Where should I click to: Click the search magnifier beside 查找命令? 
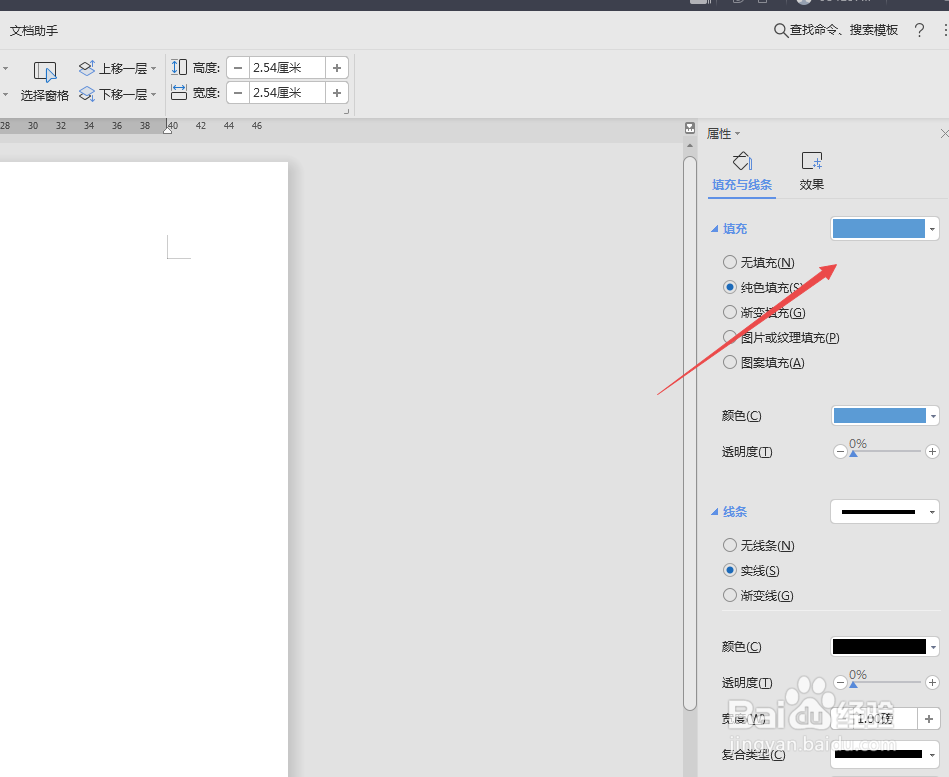pos(779,30)
